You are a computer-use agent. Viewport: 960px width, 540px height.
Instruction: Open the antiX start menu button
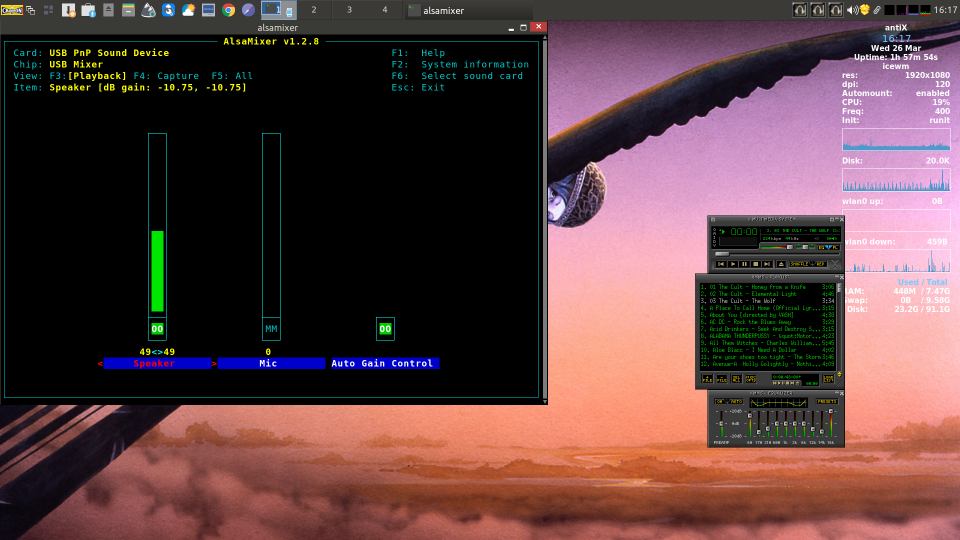click(x=12, y=10)
